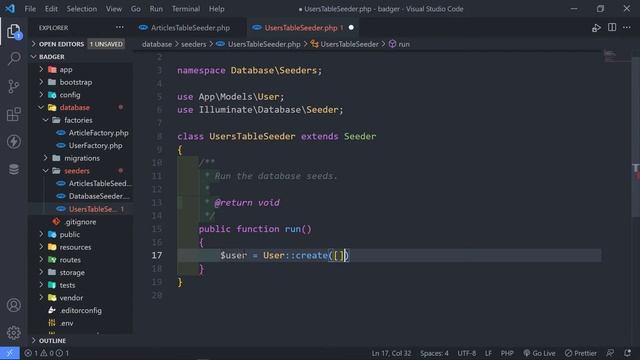Select UsersTableSeeder file in tree
The image size is (640, 360).
[x=92, y=209]
